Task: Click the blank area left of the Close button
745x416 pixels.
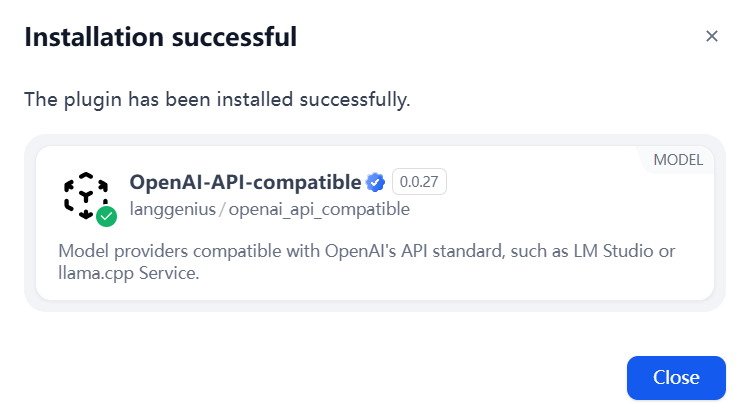Action: tap(333, 378)
